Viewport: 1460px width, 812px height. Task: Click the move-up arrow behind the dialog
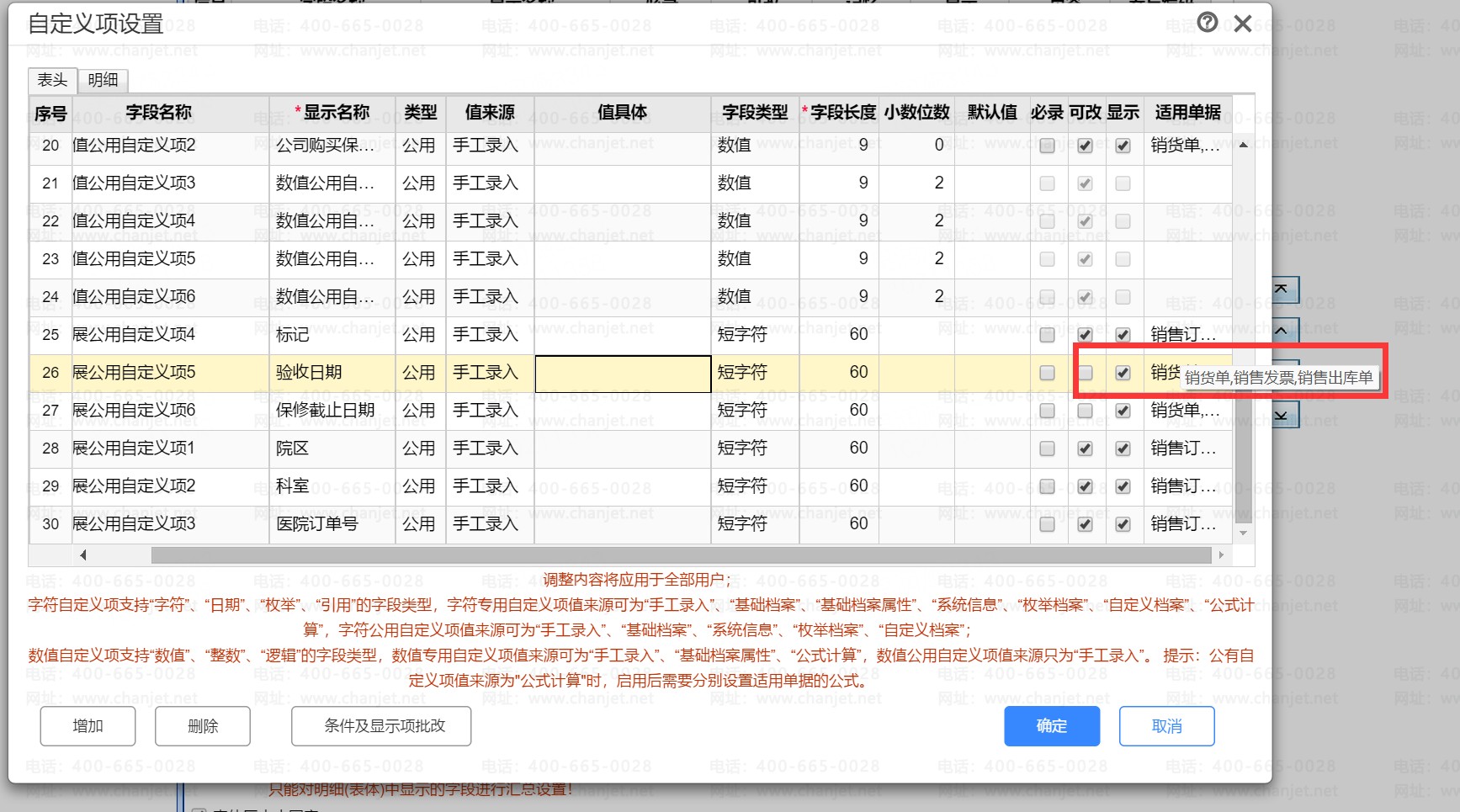(1282, 330)
